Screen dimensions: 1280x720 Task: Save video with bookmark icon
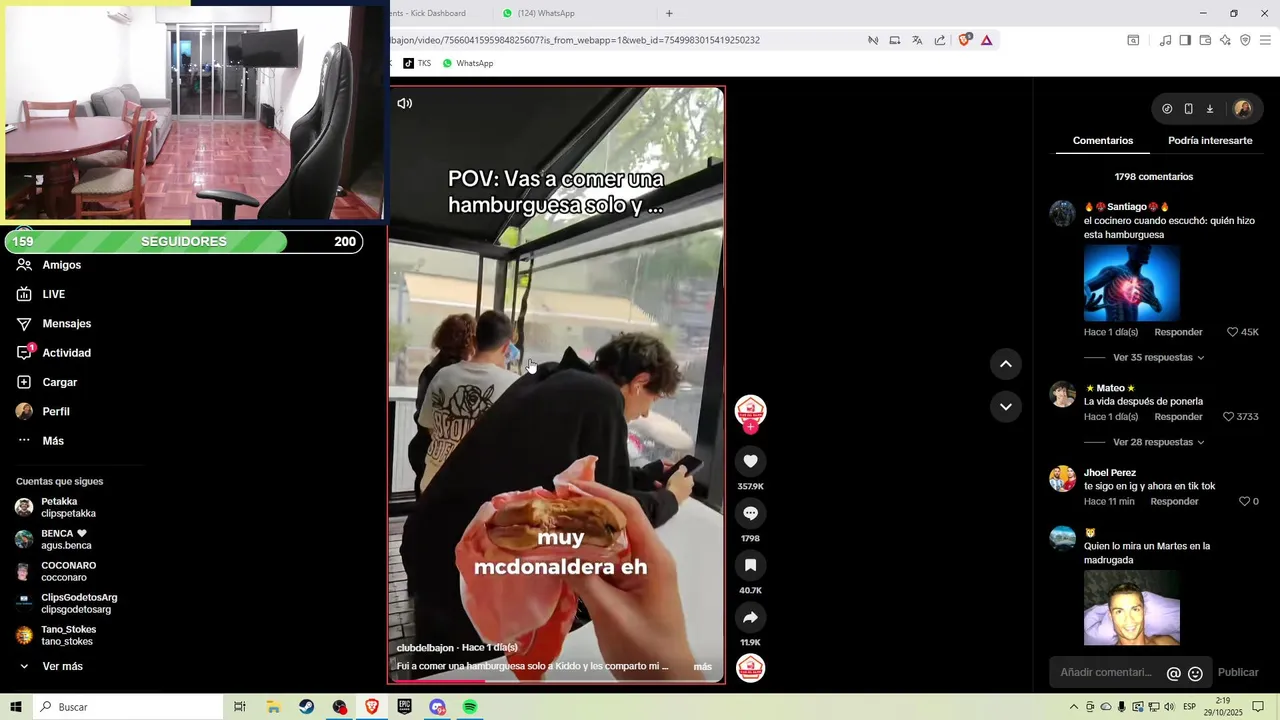coord(750,565)
